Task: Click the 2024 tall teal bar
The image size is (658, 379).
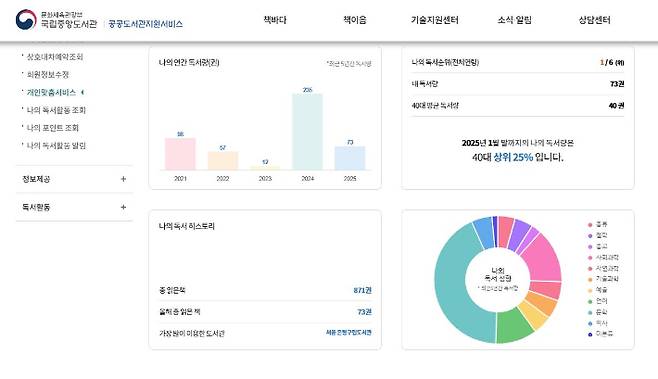Action: pyautogui.click(x=308, y=132)
